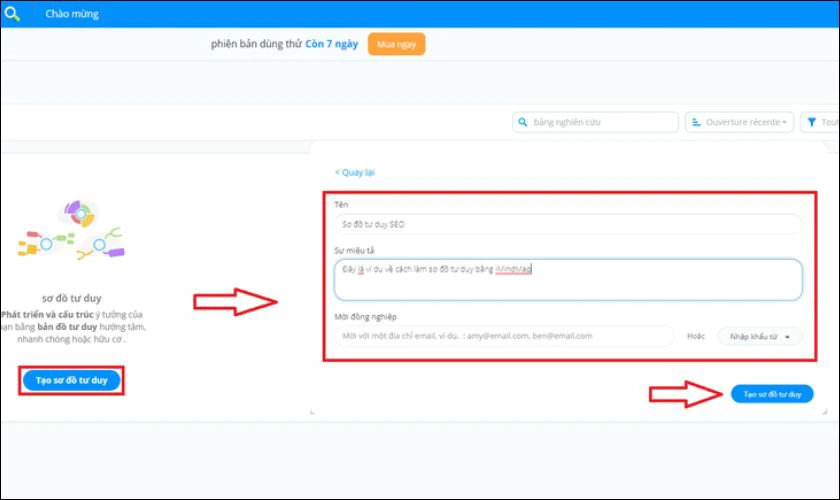Click the Còn 7 ngày trial text
Viewport: 840px width, 500px height.
(x=332, y=44)
